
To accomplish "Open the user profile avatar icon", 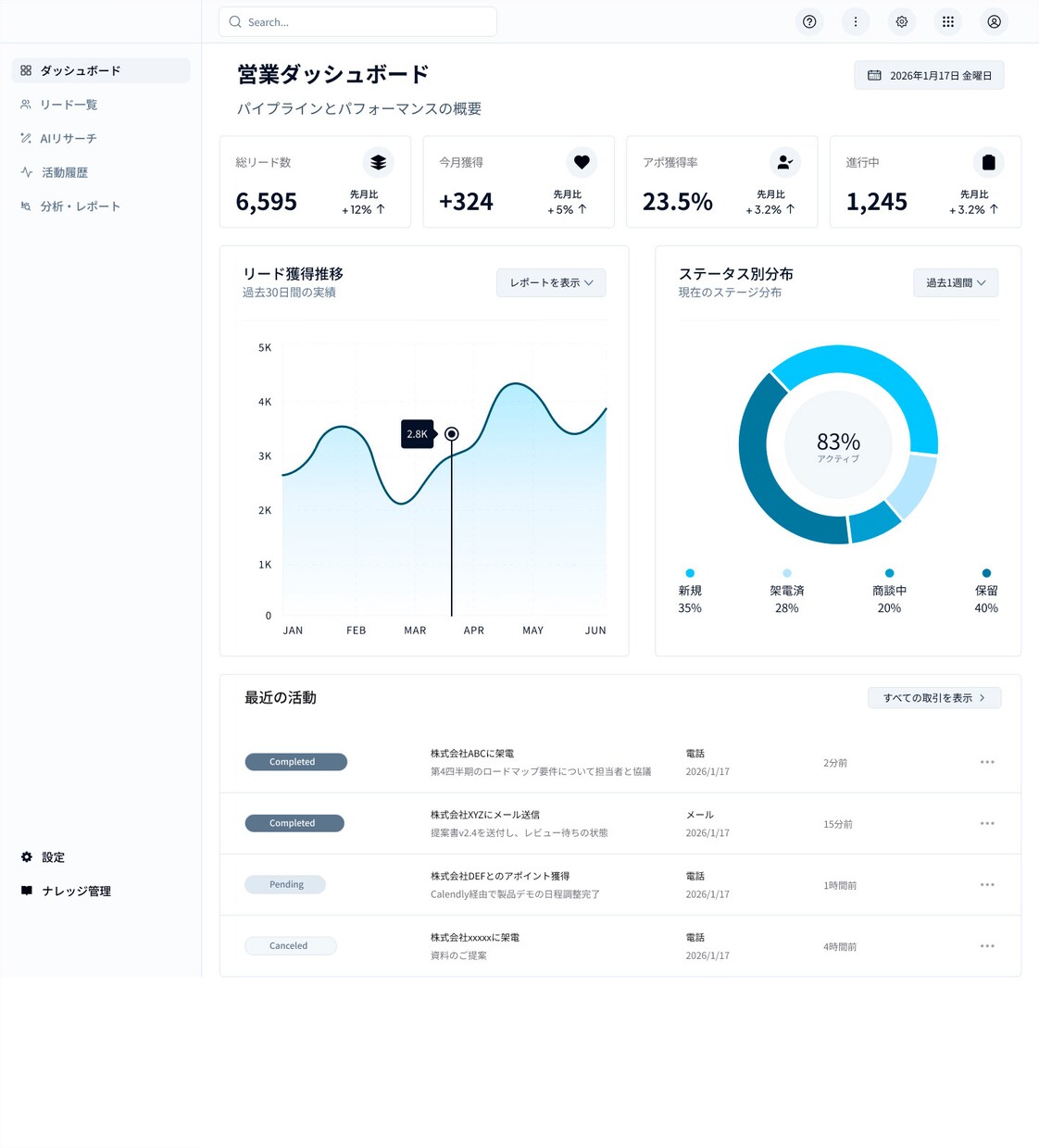I will [995, 21].
